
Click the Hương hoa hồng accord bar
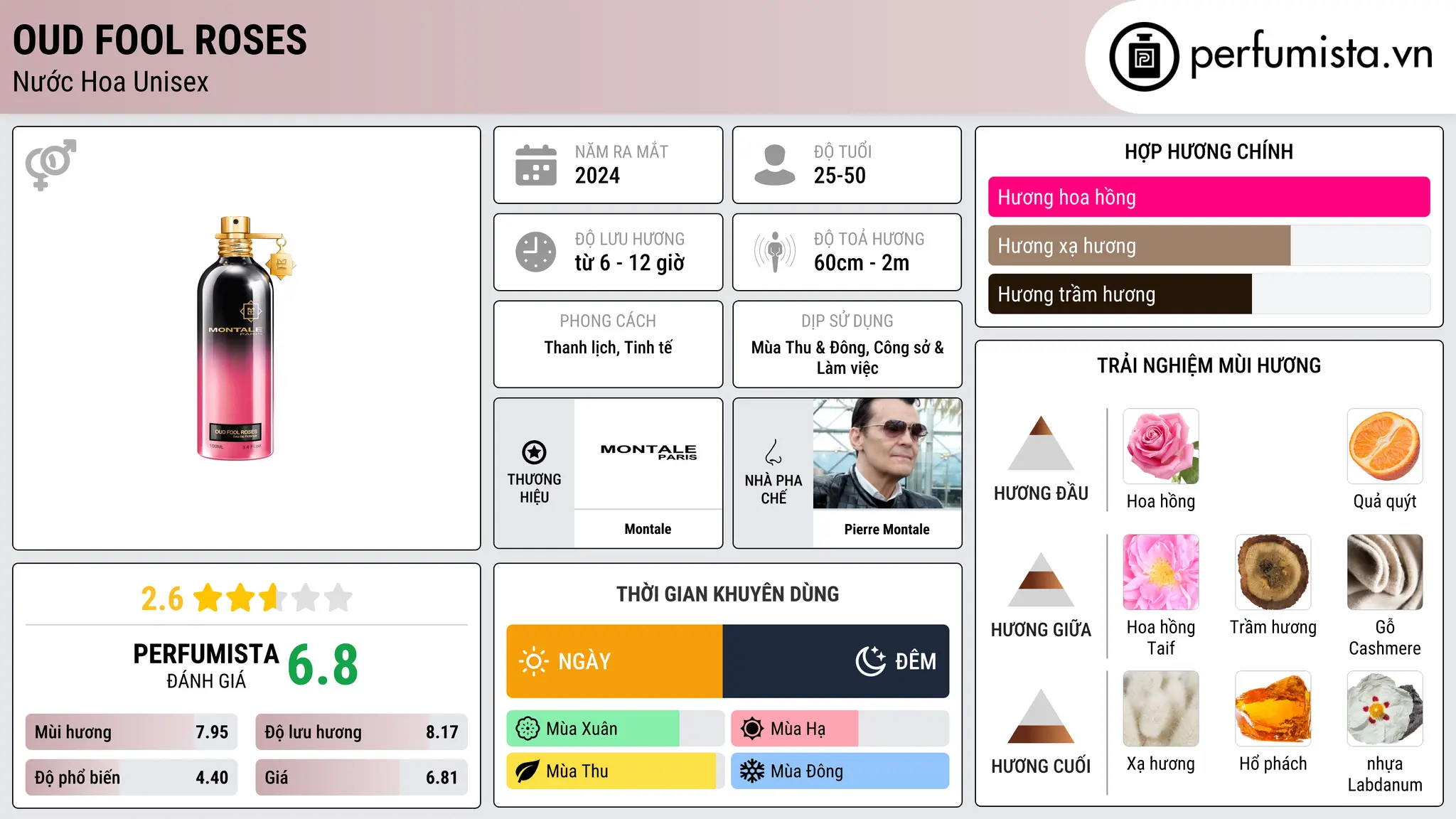1209,197
